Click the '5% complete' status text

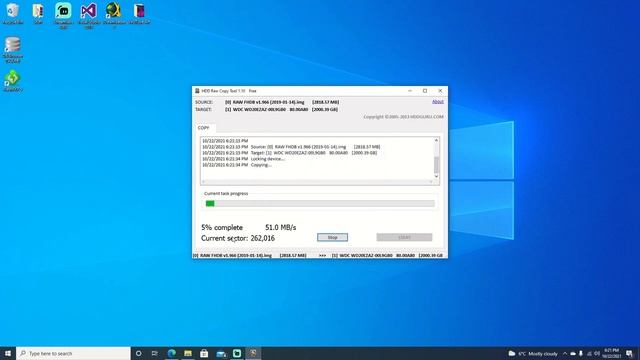pos(222,227)
